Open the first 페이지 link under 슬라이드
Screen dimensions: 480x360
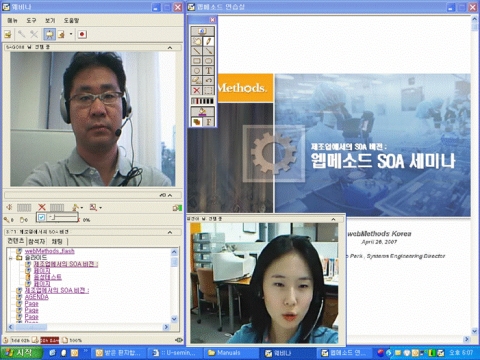pos(42,271)
